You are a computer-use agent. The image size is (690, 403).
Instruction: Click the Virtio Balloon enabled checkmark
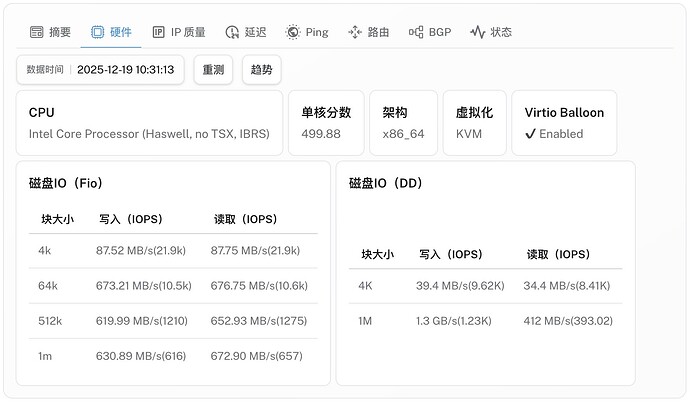coord(530,134)
